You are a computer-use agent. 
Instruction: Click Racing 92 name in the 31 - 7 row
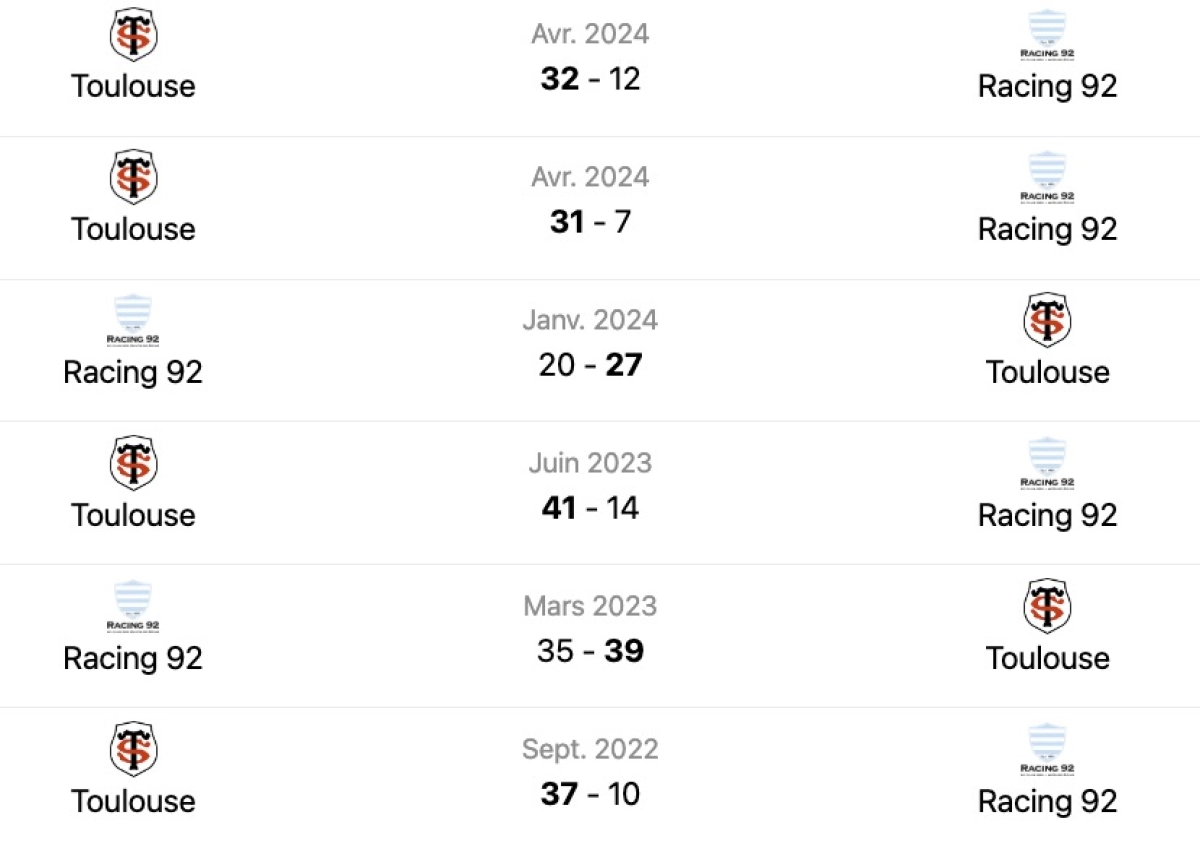pos(1047,229)
